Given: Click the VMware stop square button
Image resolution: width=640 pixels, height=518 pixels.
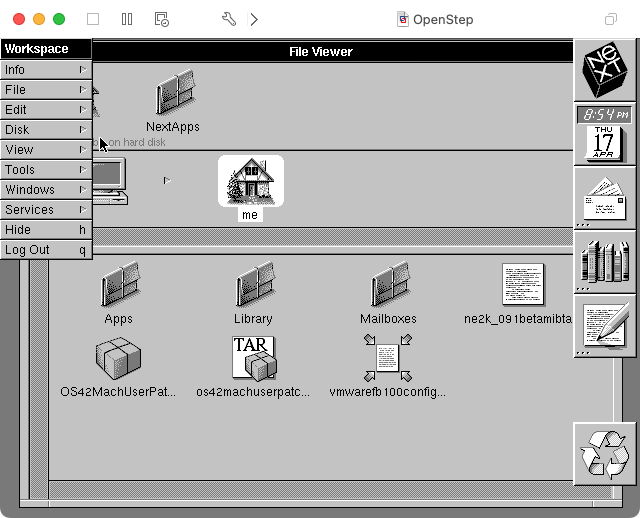Looking at the screenshot, I should coord(93,19).
